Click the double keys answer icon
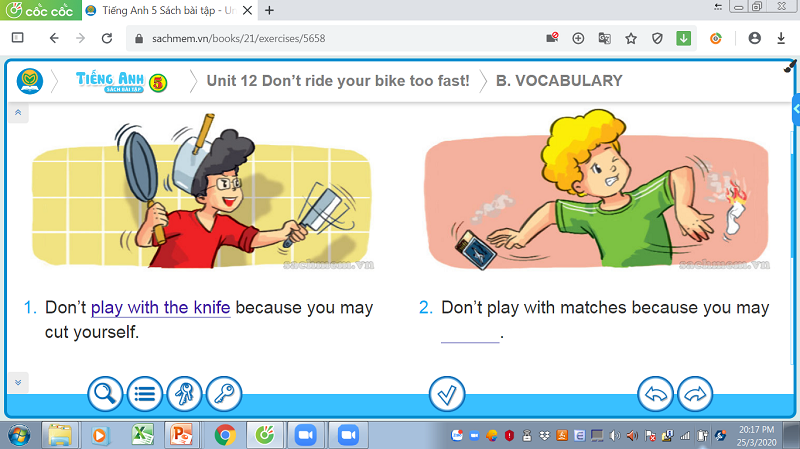Viewport: 800px width, 449px height. point(184,394)
